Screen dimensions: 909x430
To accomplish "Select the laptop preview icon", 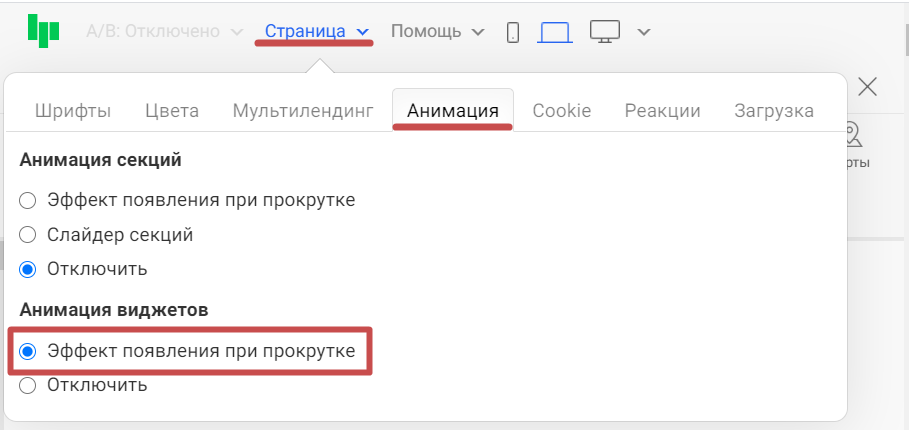I will click(554, 32).
